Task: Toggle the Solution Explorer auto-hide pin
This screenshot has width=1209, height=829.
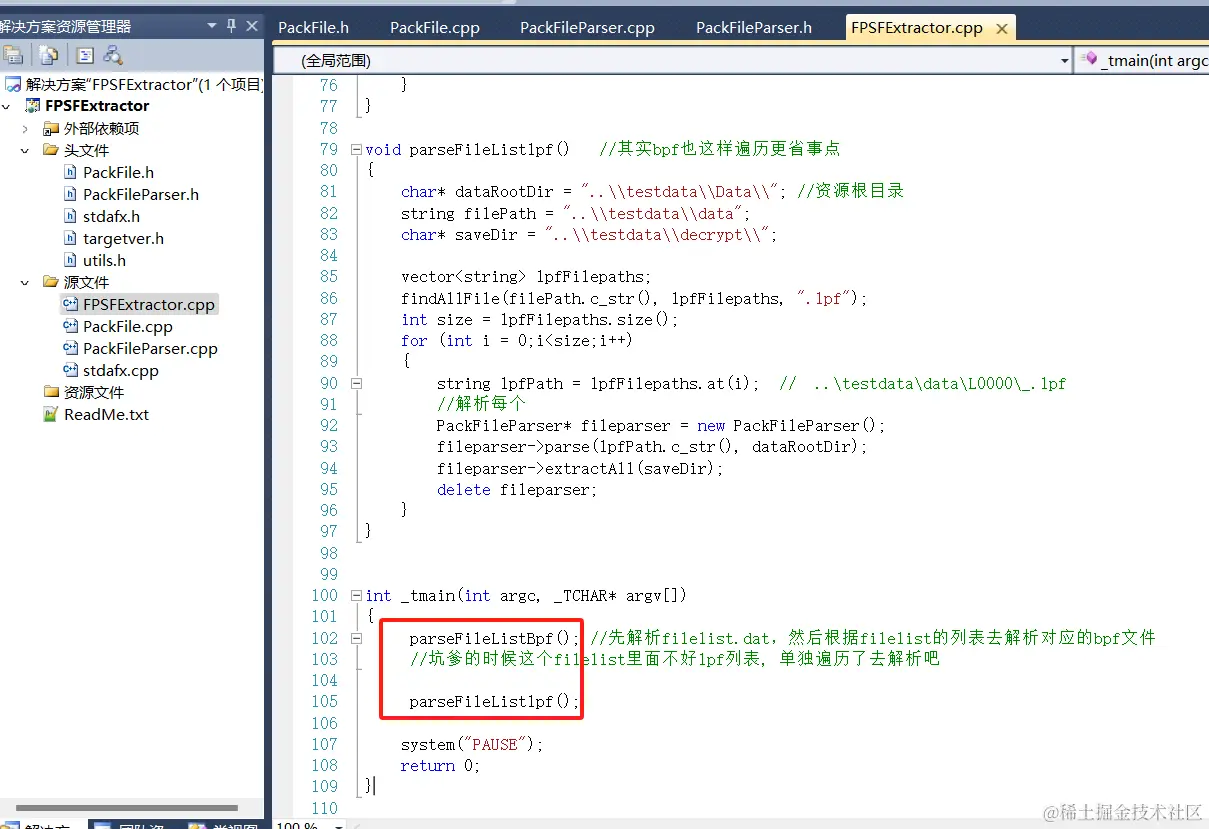Action: point(231,26)
